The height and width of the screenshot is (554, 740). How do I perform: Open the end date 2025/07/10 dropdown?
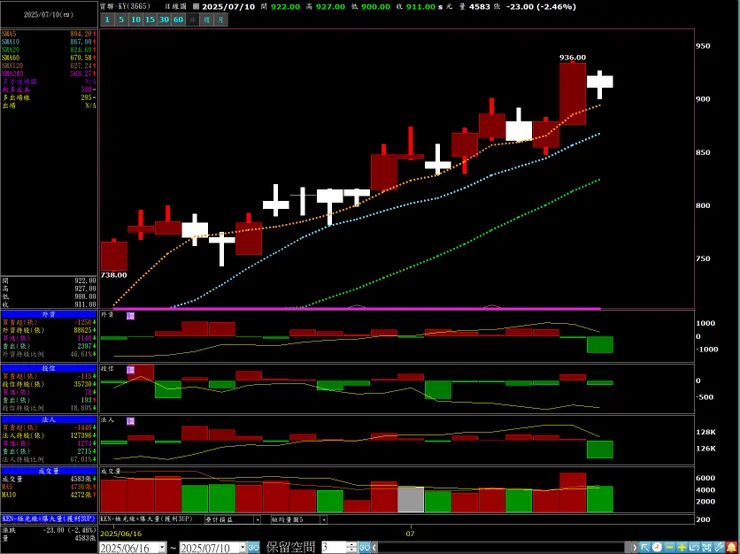tap(243, 547)
